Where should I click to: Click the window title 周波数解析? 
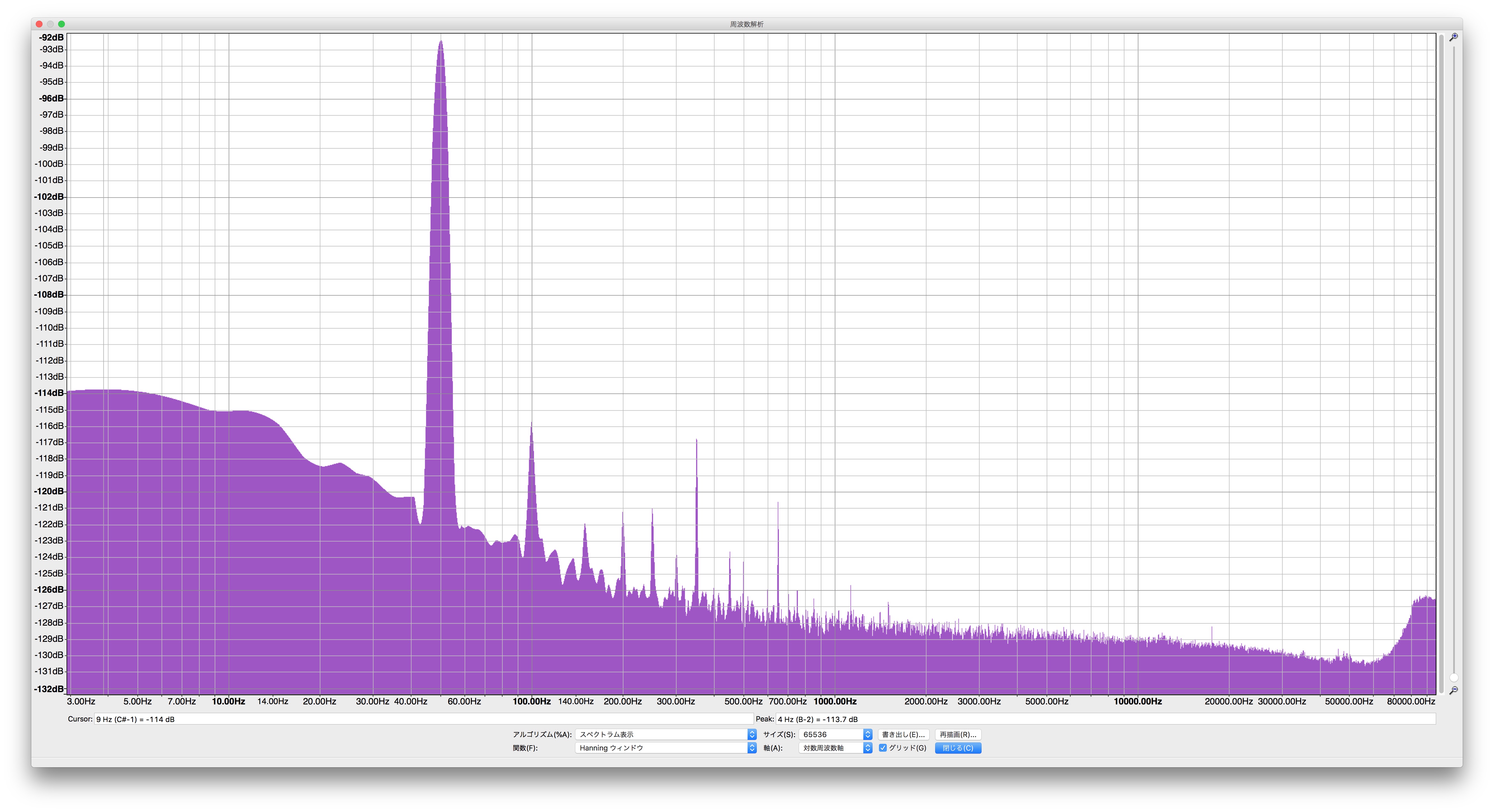click(x=746, y=24)
